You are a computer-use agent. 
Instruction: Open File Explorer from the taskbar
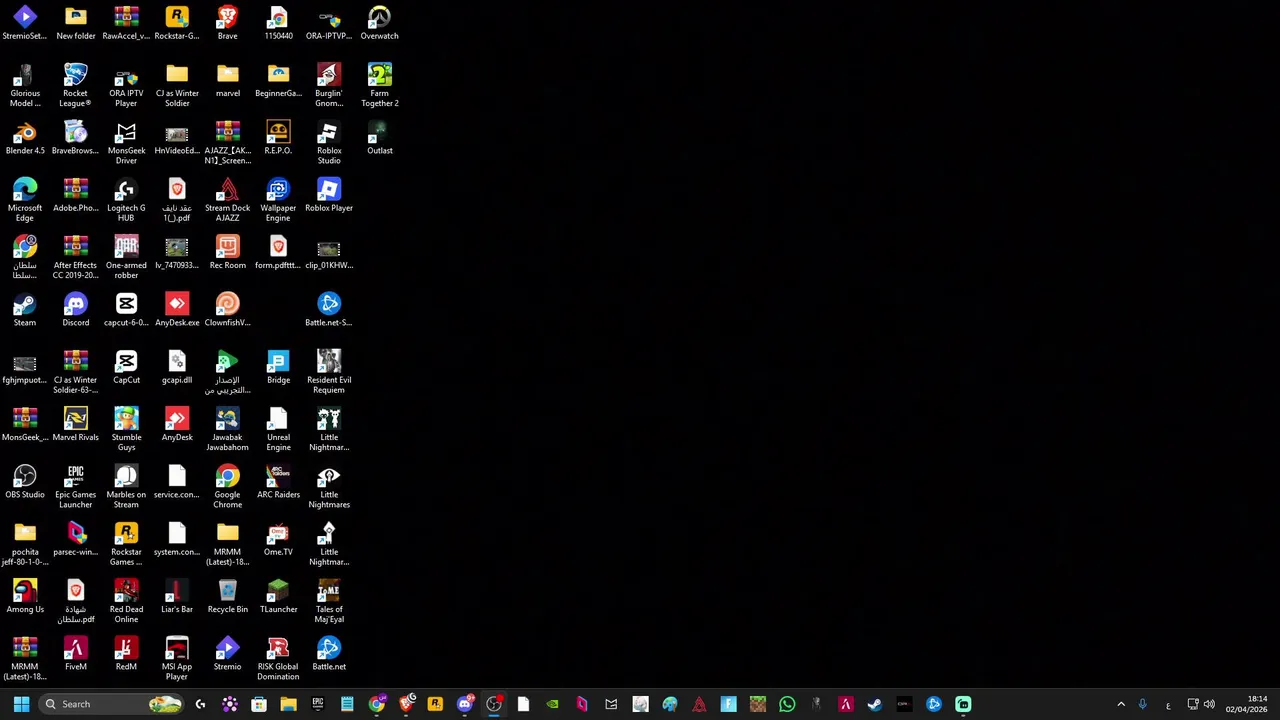[x=288, y=704]
